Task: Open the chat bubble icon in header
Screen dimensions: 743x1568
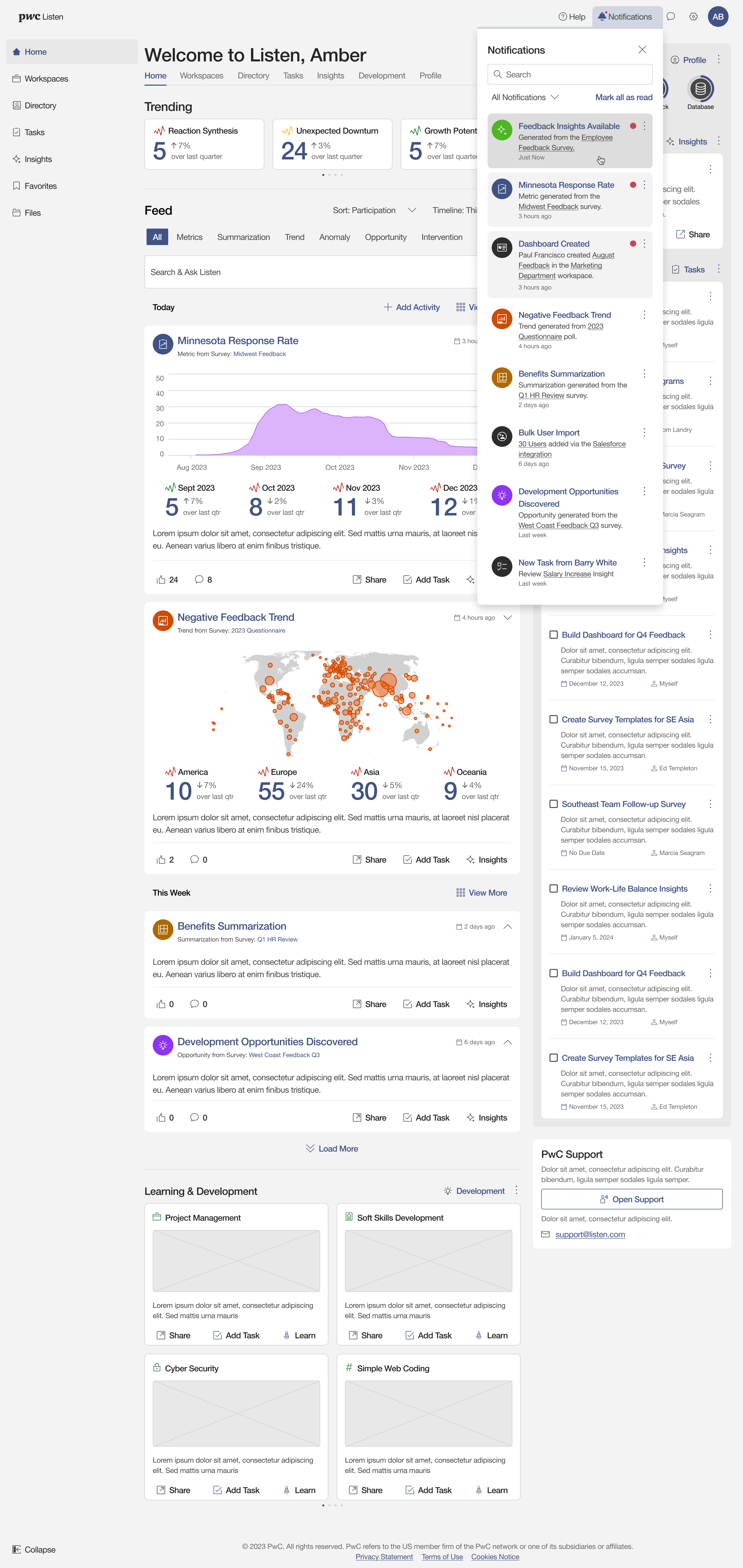Action: tap(671, 17)
